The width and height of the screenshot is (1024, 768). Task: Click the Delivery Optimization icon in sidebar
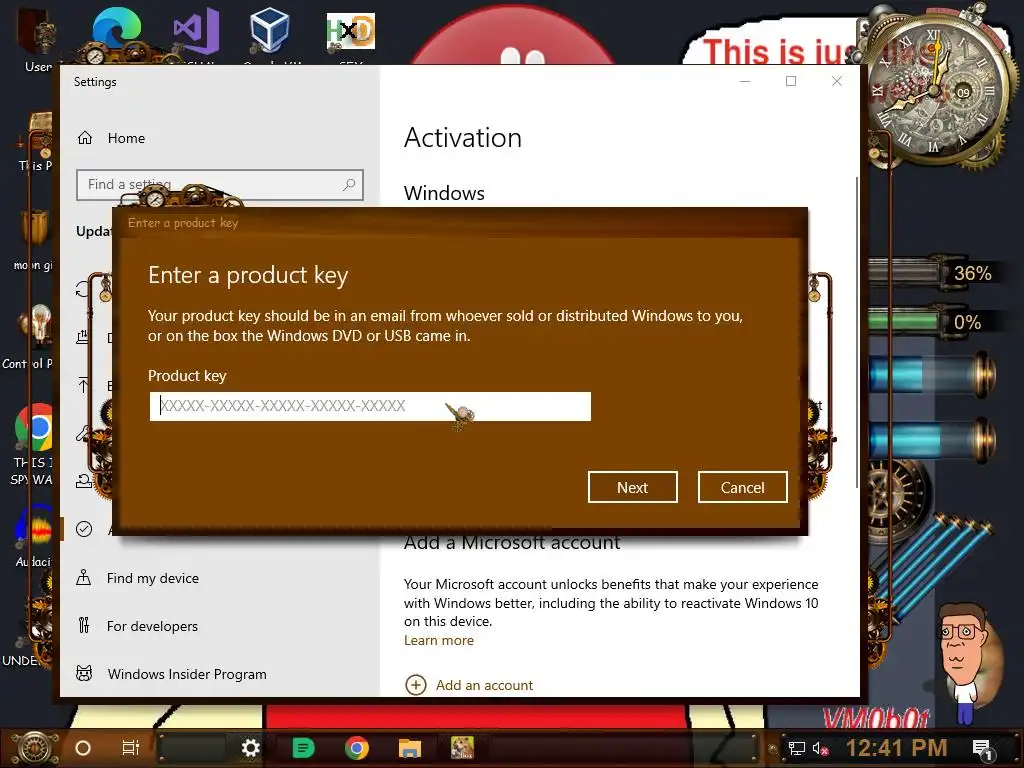tap(82, 337)
